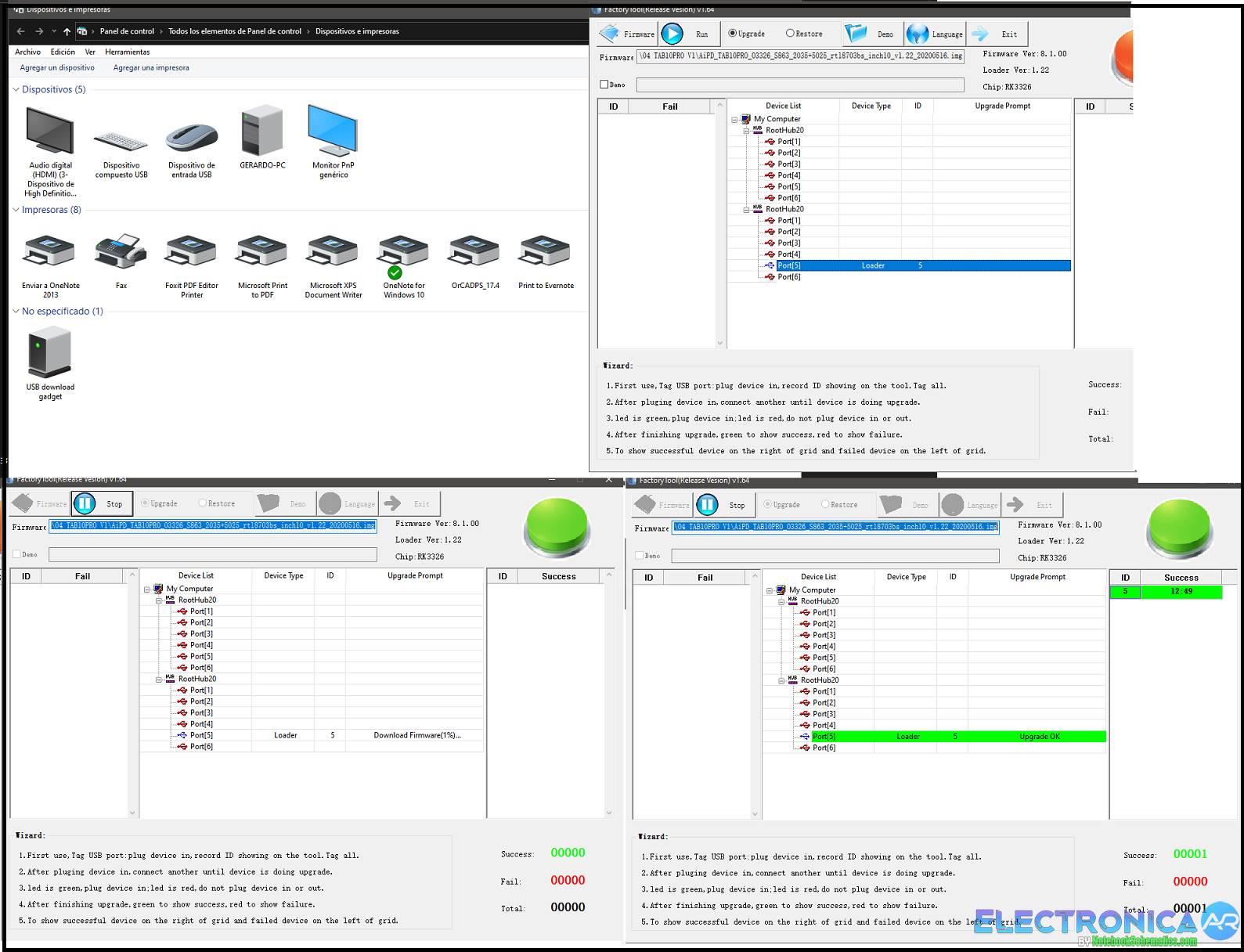Collapse My Computer tree node in top-right tool

tap(734, 120)
